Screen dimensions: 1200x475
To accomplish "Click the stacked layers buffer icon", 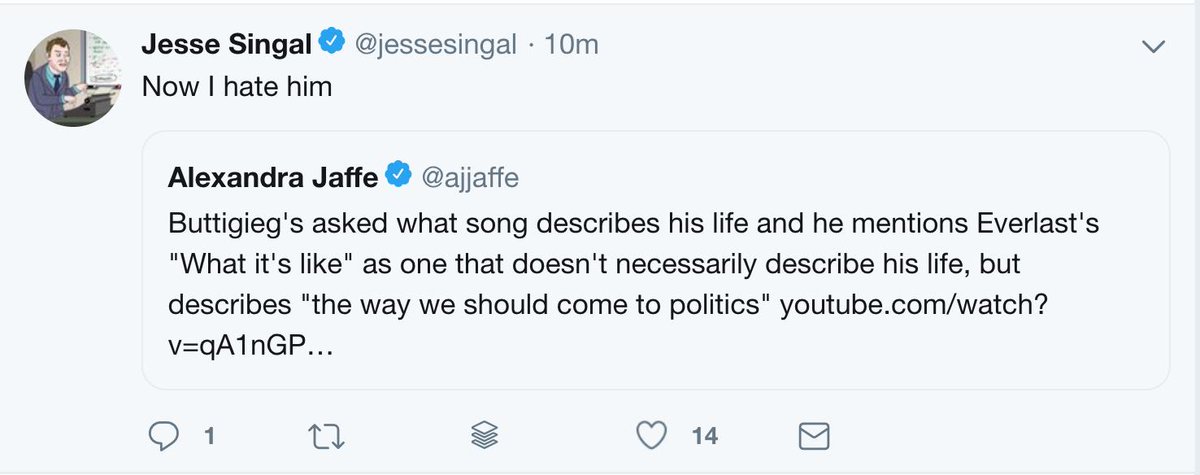I will pos(485,435).
